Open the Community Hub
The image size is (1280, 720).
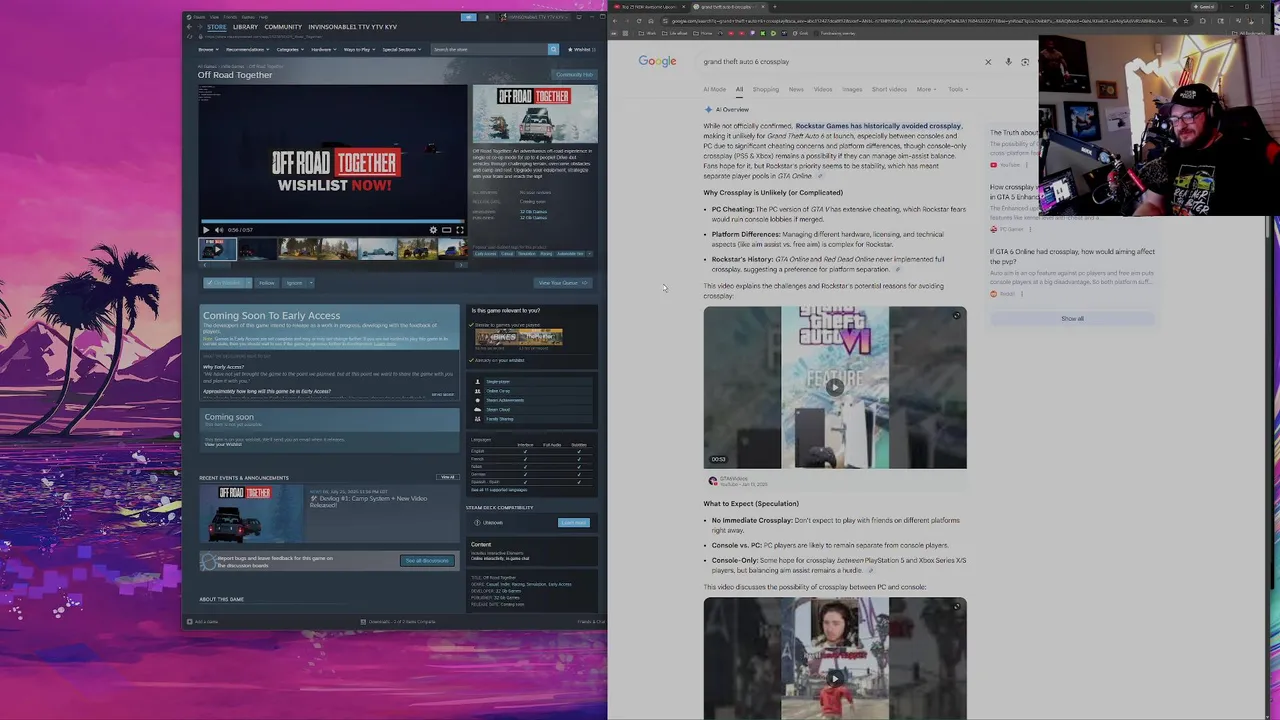tap(574, 75)
